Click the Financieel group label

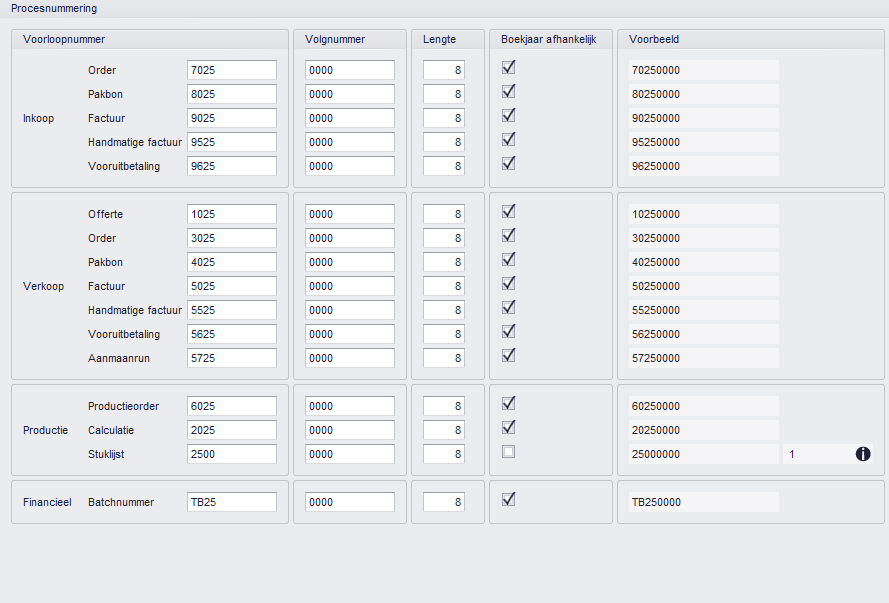coord(47,502)
